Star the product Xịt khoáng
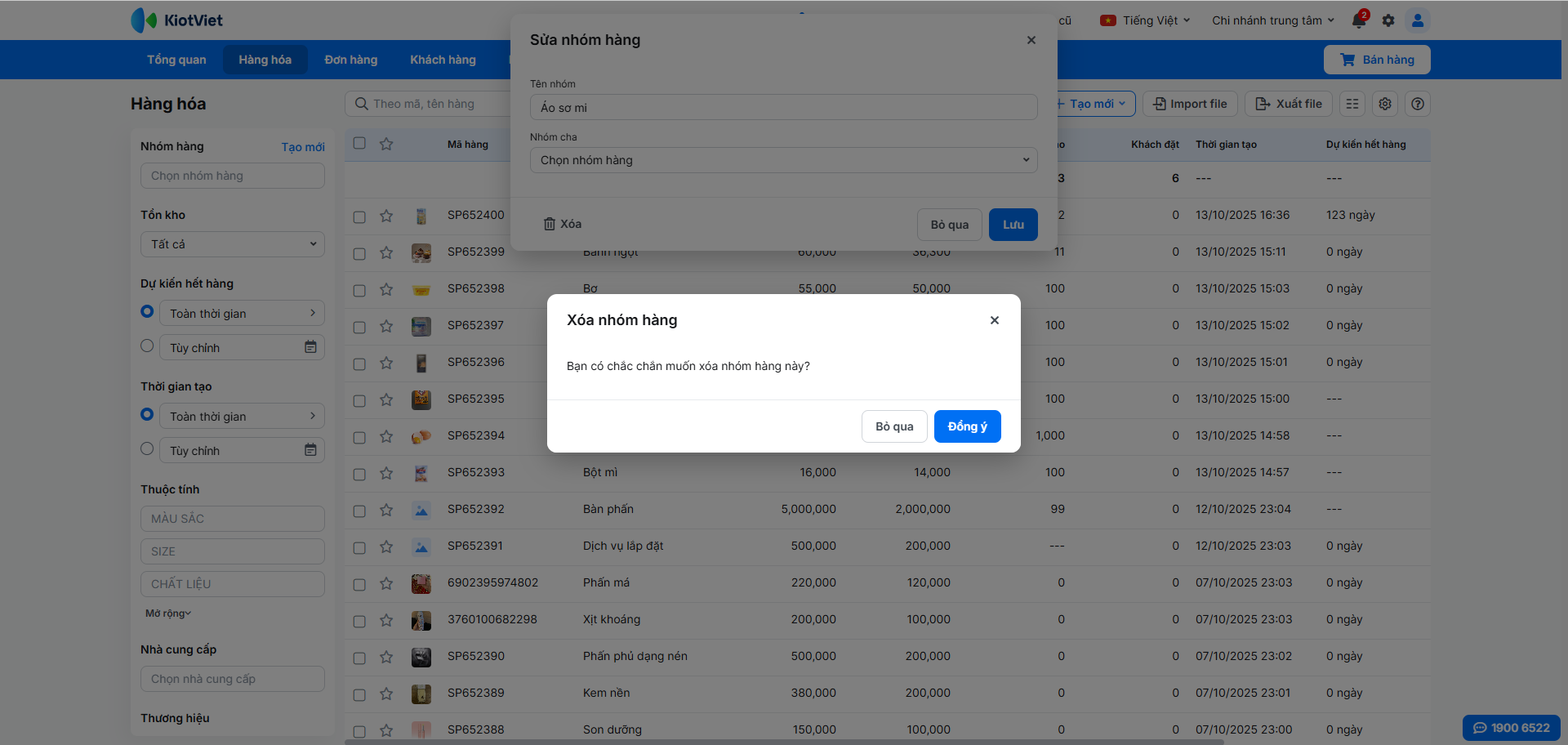Screen dimensions: 1568x745 coord(386,620)
